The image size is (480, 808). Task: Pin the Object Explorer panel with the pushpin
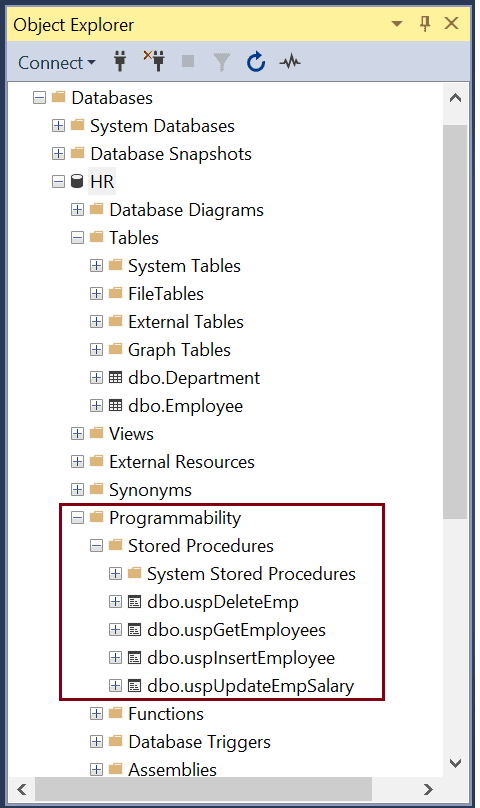coord(425,24)
